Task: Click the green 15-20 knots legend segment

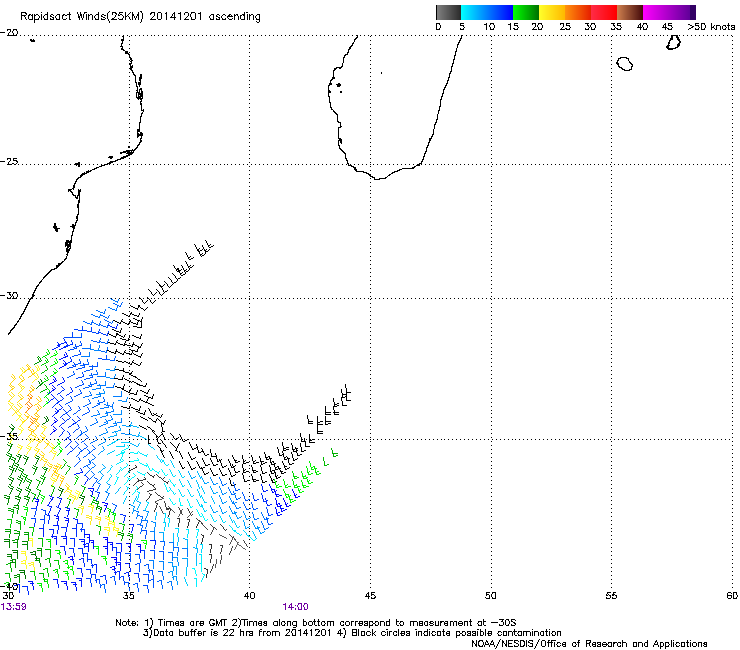Action: tap(526, 12)
